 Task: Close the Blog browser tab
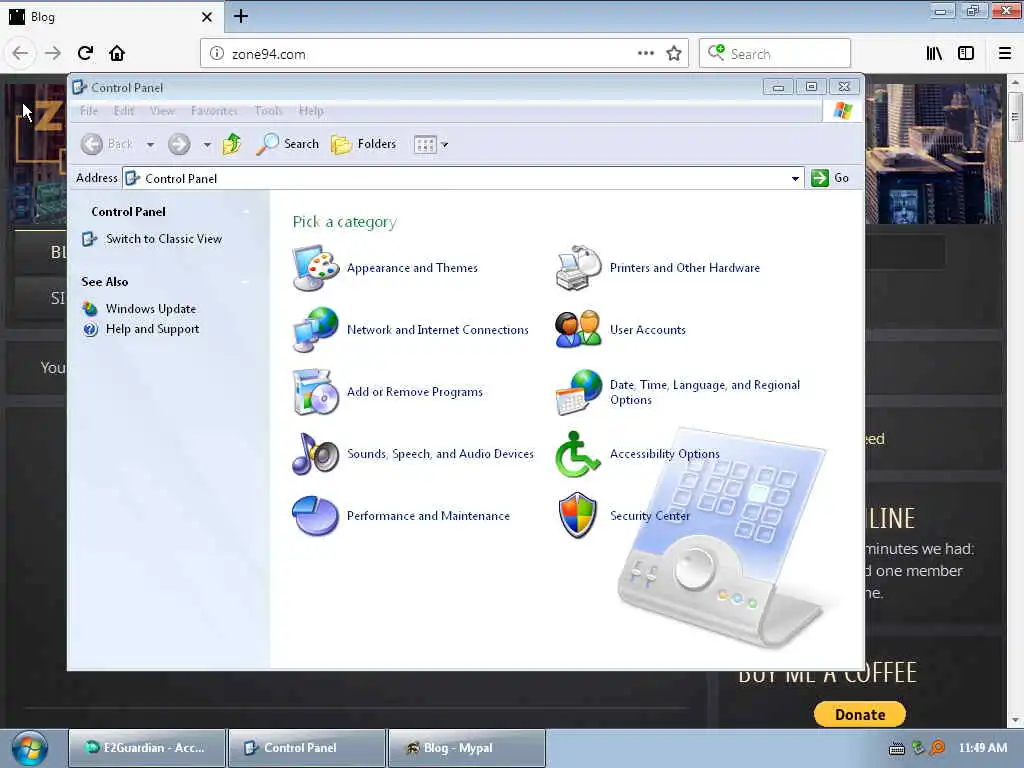(x=207, y=17)
